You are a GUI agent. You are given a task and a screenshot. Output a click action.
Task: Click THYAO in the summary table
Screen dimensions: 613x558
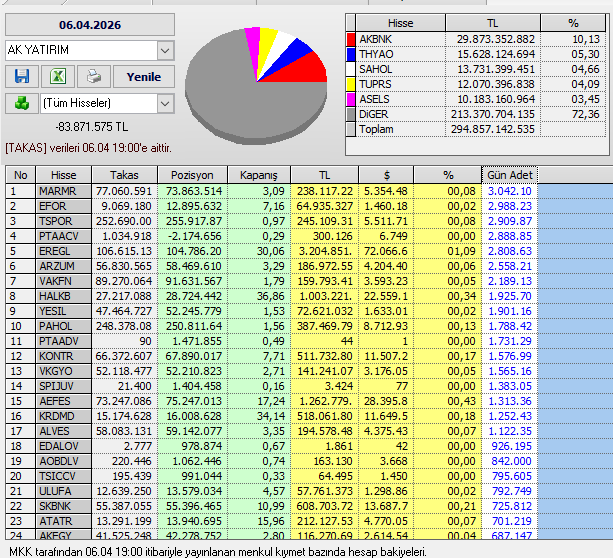(400, 54)
